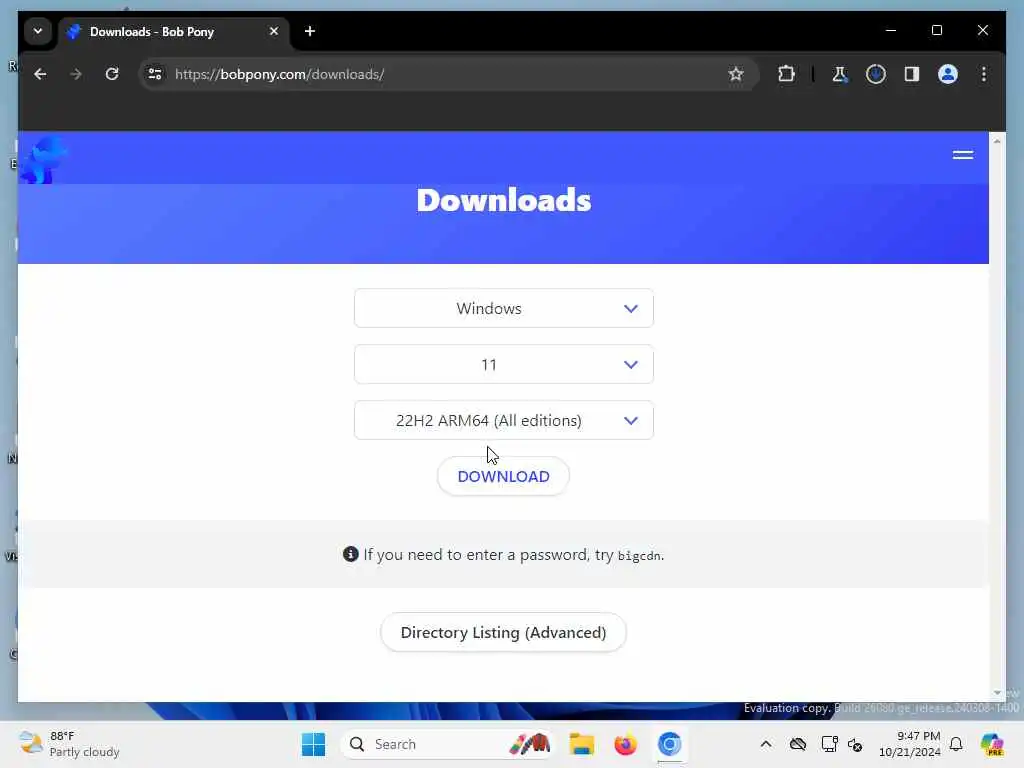Launch Firefox from the taskbar
1024x768 pixels.
[626, 744]
